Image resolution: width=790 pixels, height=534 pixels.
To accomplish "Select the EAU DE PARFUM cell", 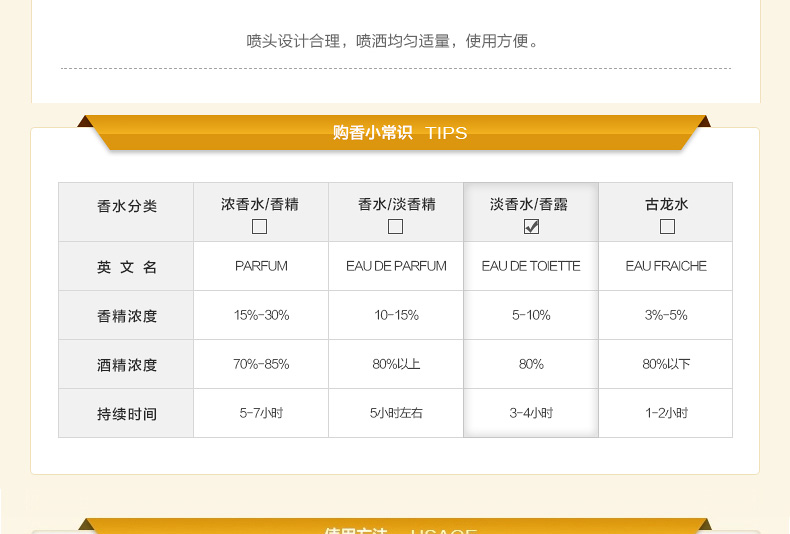I will [396, 266].
